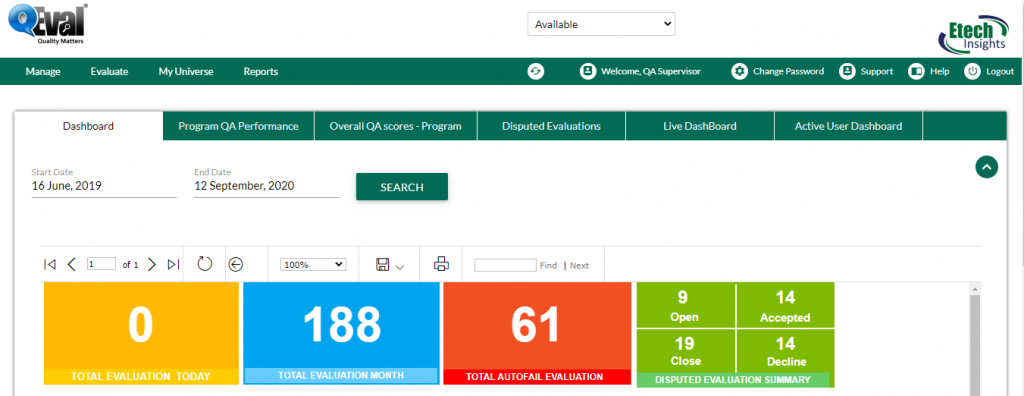Image resolution: width=1024 pixels, height=396 pixels.
Task: Click the Disputed Evaluation Summary label
Action: [733, 380]
